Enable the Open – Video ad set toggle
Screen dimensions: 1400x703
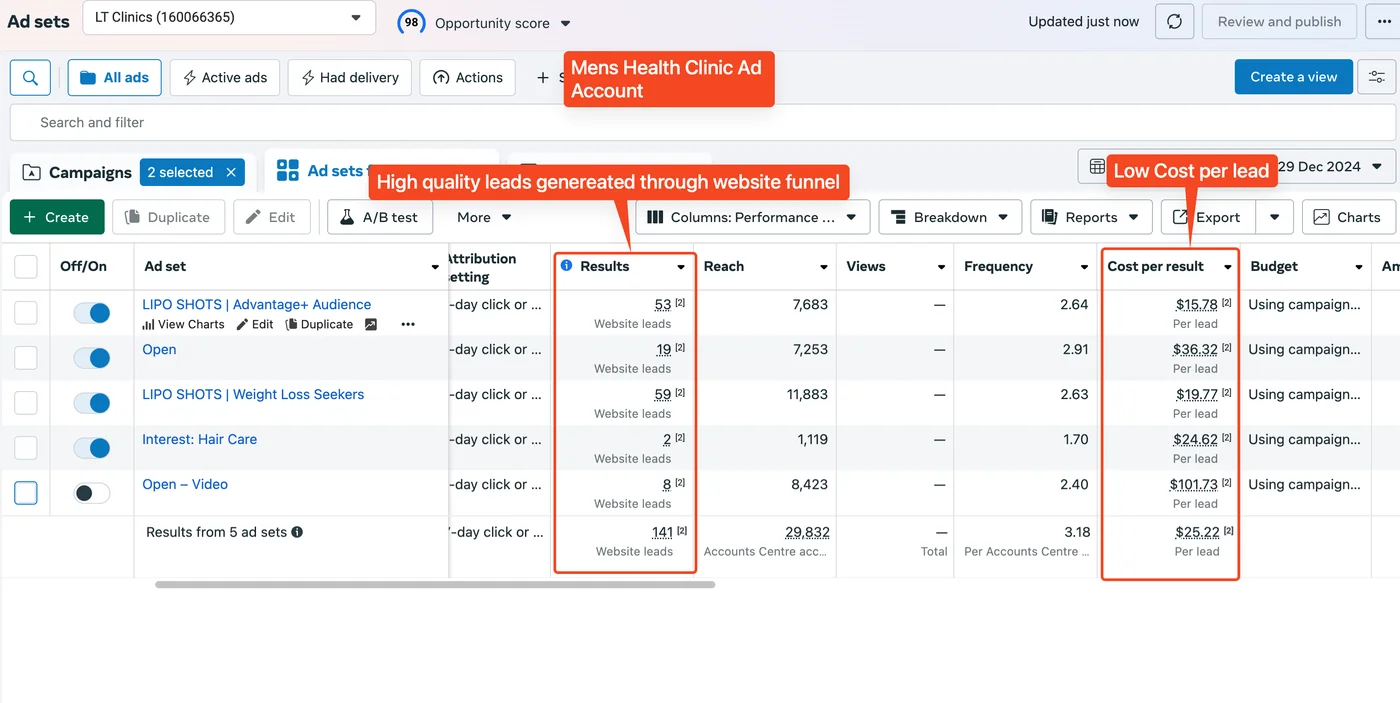coord(92,493)
